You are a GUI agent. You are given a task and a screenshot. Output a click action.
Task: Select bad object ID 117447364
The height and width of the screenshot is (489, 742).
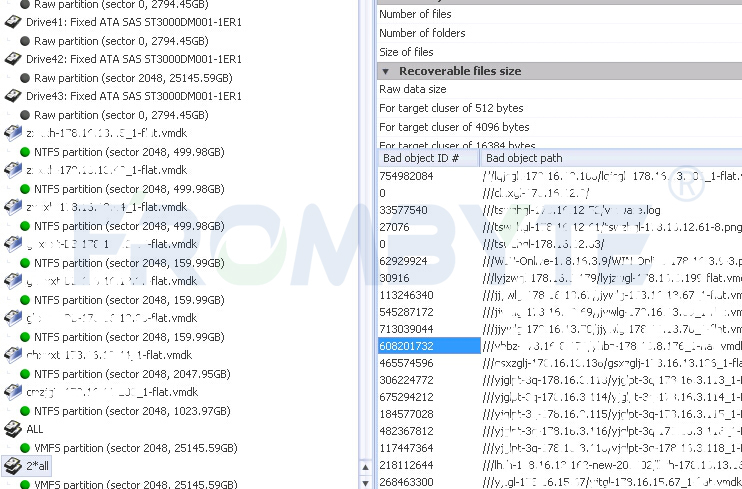tap(406, 449)
